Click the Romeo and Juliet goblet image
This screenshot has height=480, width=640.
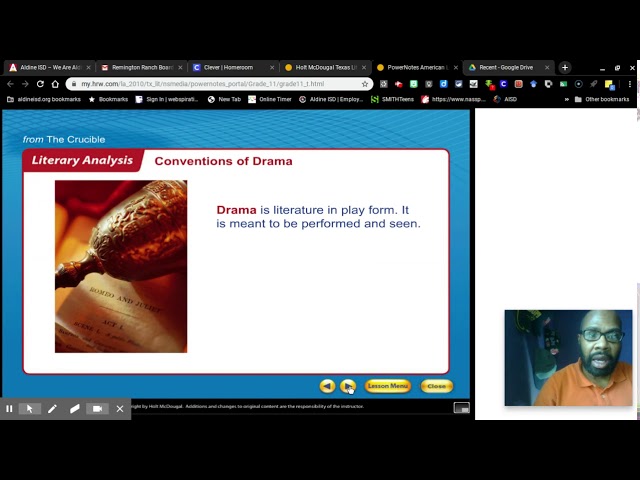point(121,267)
